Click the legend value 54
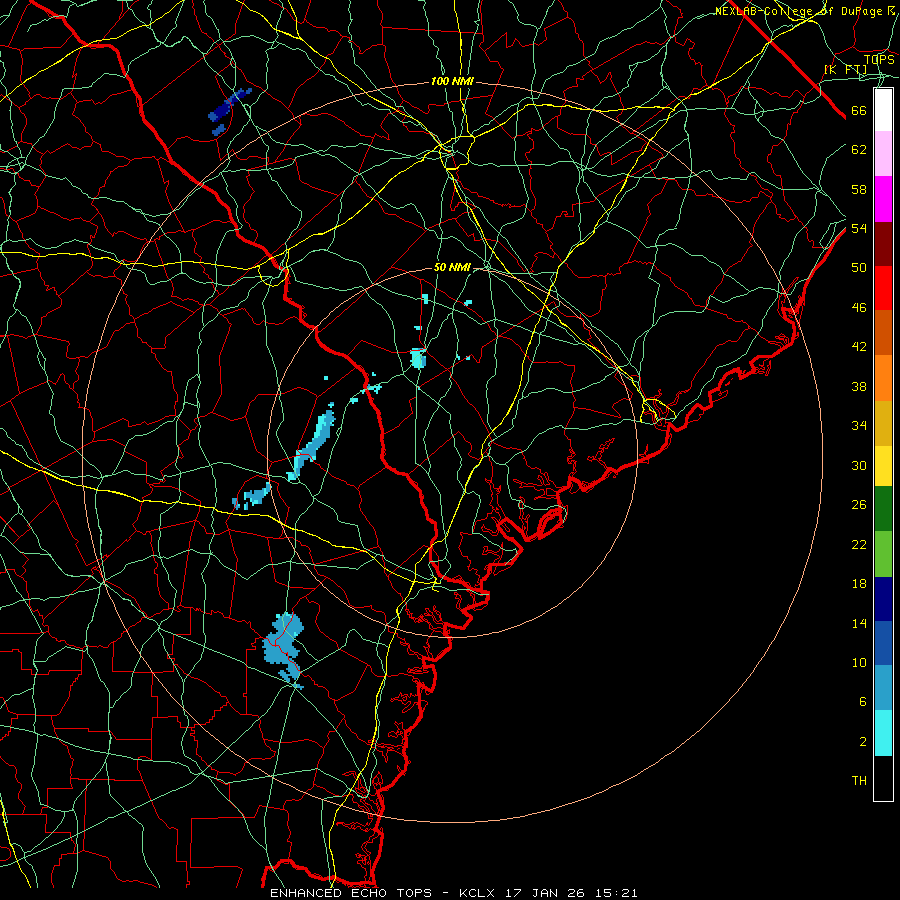900x900 pixels. (x=859, y=228)
